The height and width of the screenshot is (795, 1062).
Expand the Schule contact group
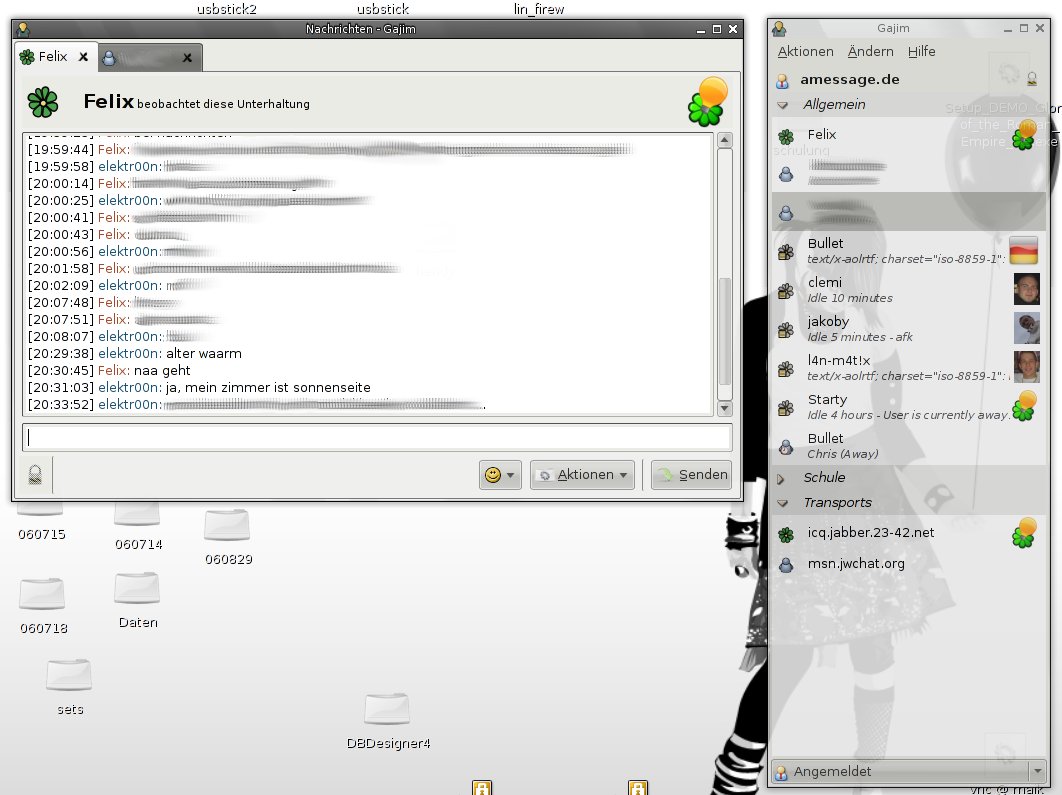pos(783,478)
